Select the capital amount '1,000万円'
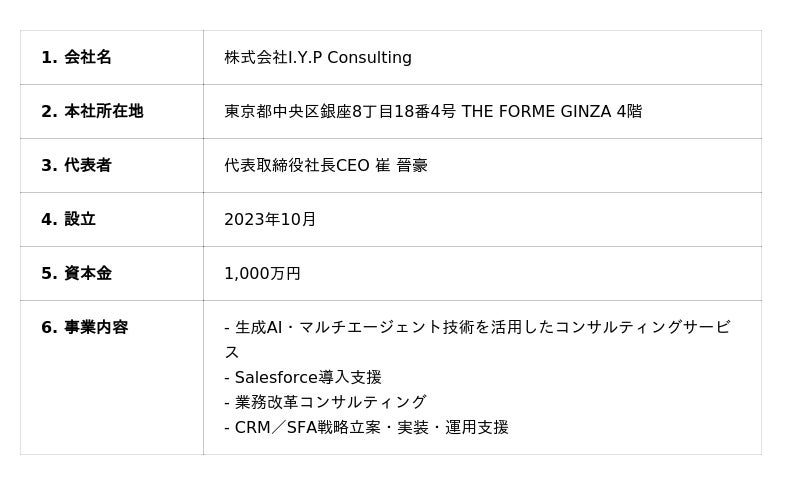 click(262, 274)
